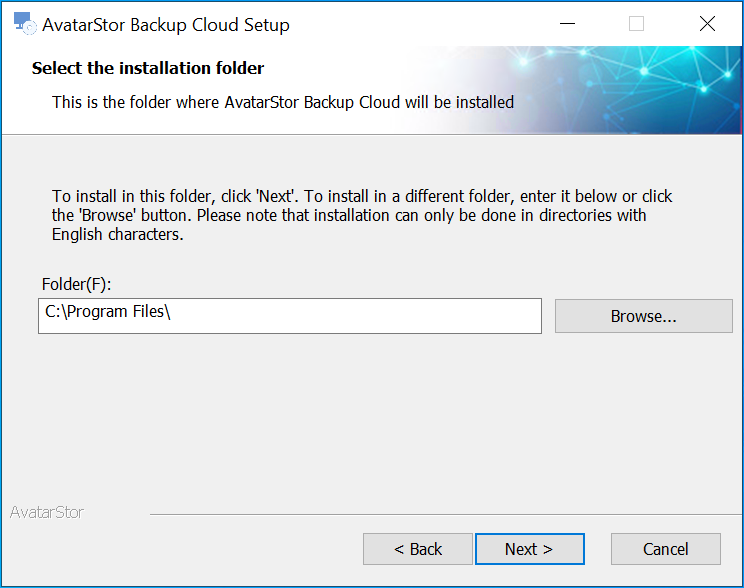Click the instruction paragraph about English characters
The height and width of the screenshot is (588, 744).
(362, 215)
